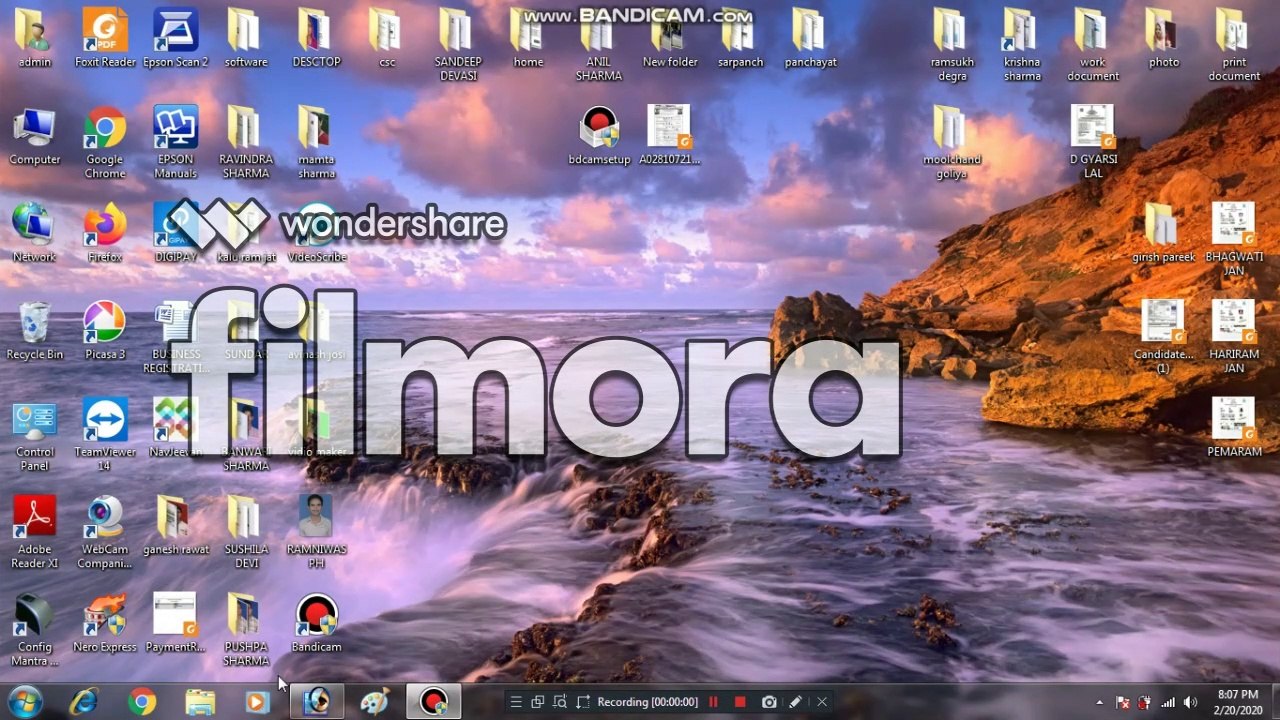Close the Bandicam recording bar
This screenshot has height=720, width=1280.
pyautogui.click(x=822, y=702)
